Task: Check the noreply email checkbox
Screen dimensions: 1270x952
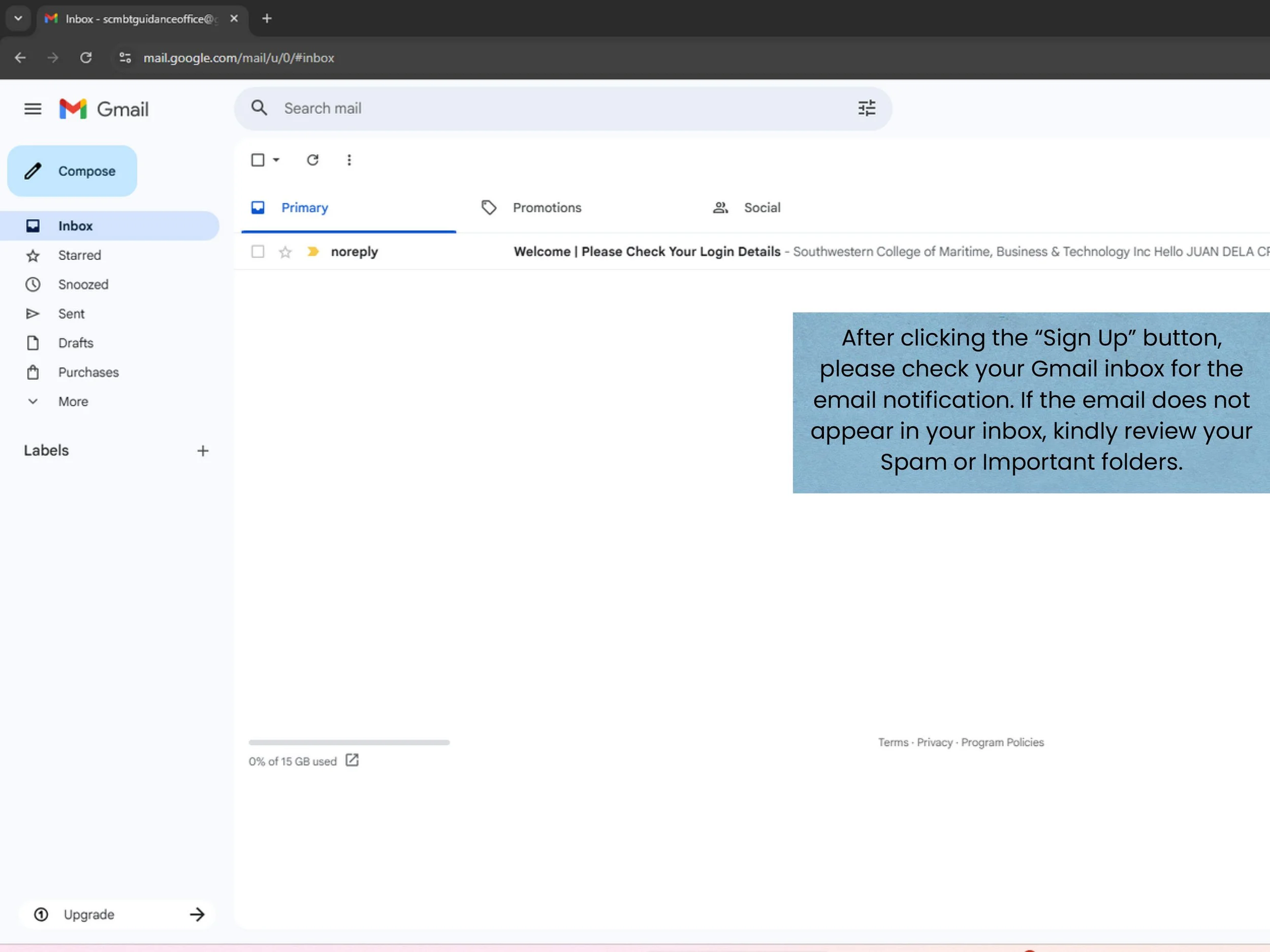Action: [258, 252]
